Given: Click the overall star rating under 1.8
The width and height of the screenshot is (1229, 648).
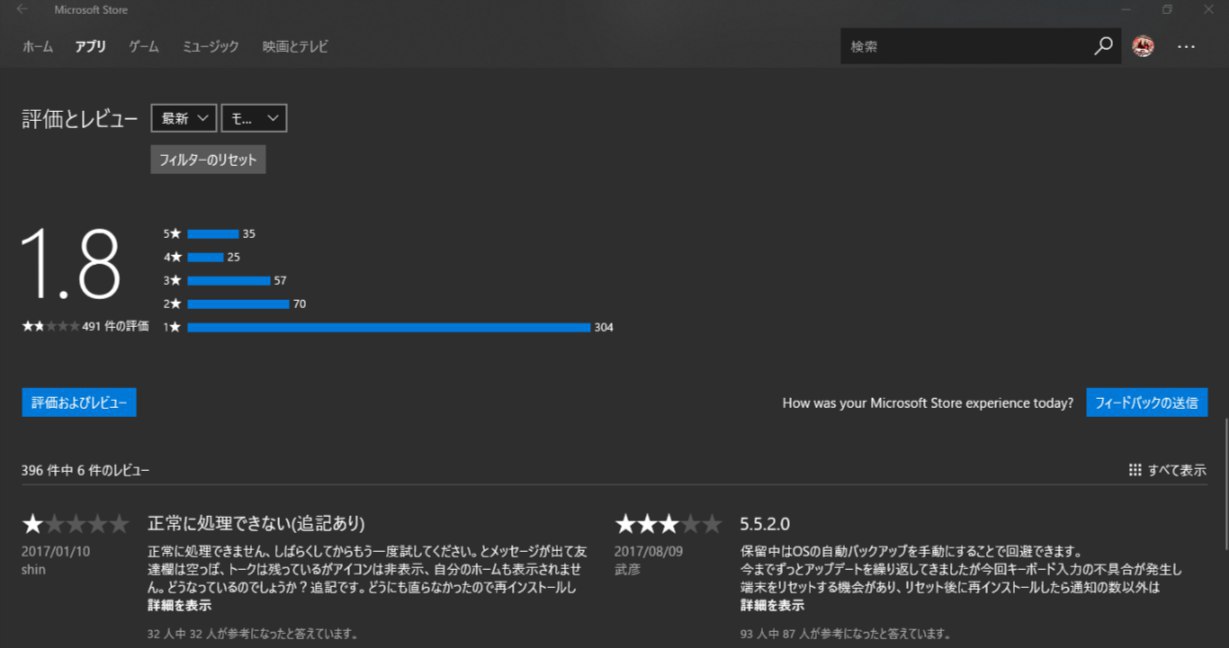Looking at the screenshot, I should pyautogui.click(x=50, y=326).
